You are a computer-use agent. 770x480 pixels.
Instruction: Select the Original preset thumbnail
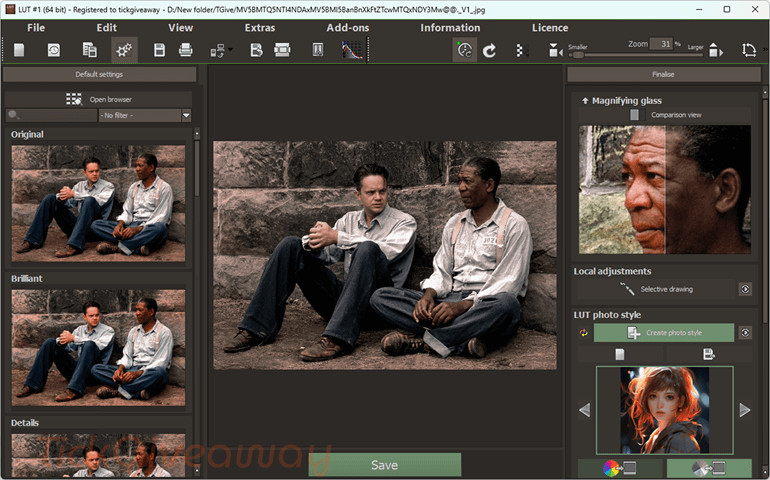tap(99, 203)
